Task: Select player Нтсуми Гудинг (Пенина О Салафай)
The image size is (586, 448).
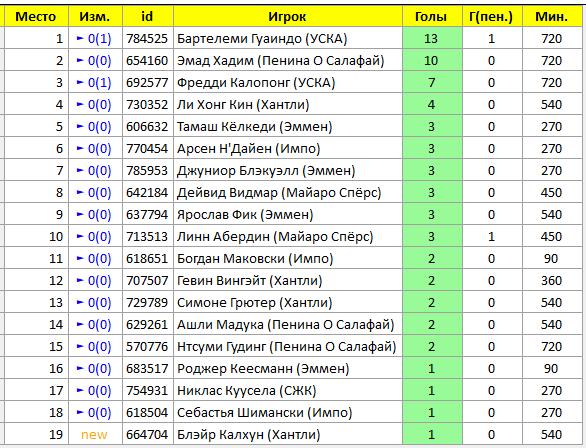Action: (x=287, y=347)
